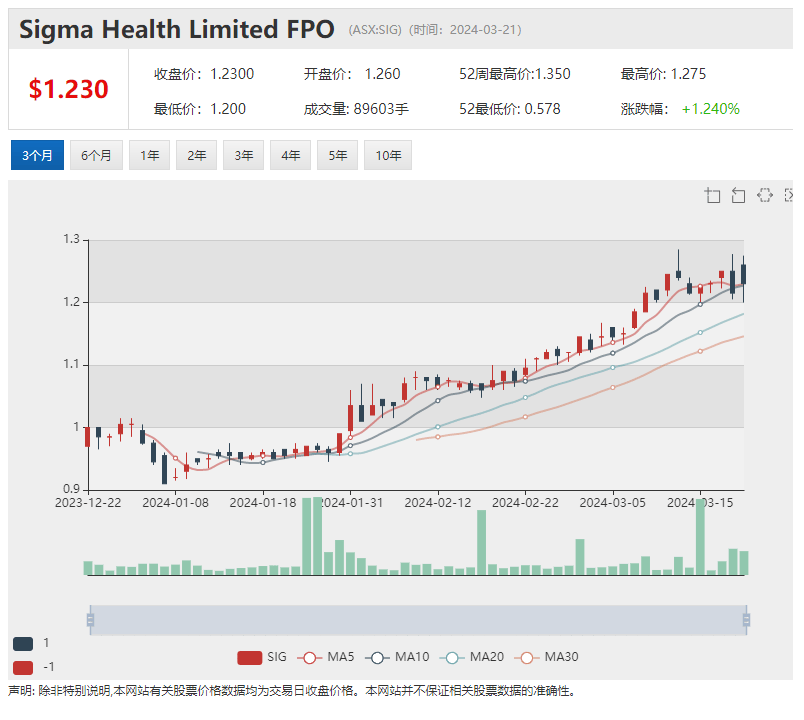The width and height of the screenshot is (804, 720).
Task: Click the restore chart icon
Action: pyautogui.click(x=763, y=197)
